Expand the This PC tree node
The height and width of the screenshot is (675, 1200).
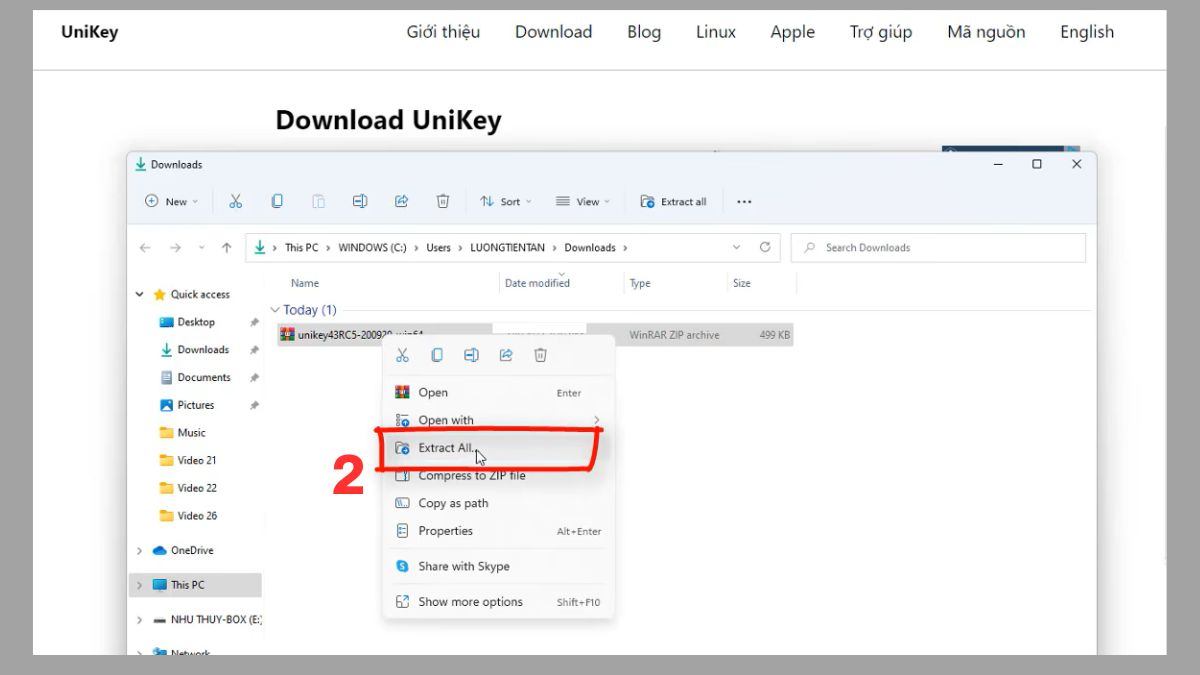(139, 585)
